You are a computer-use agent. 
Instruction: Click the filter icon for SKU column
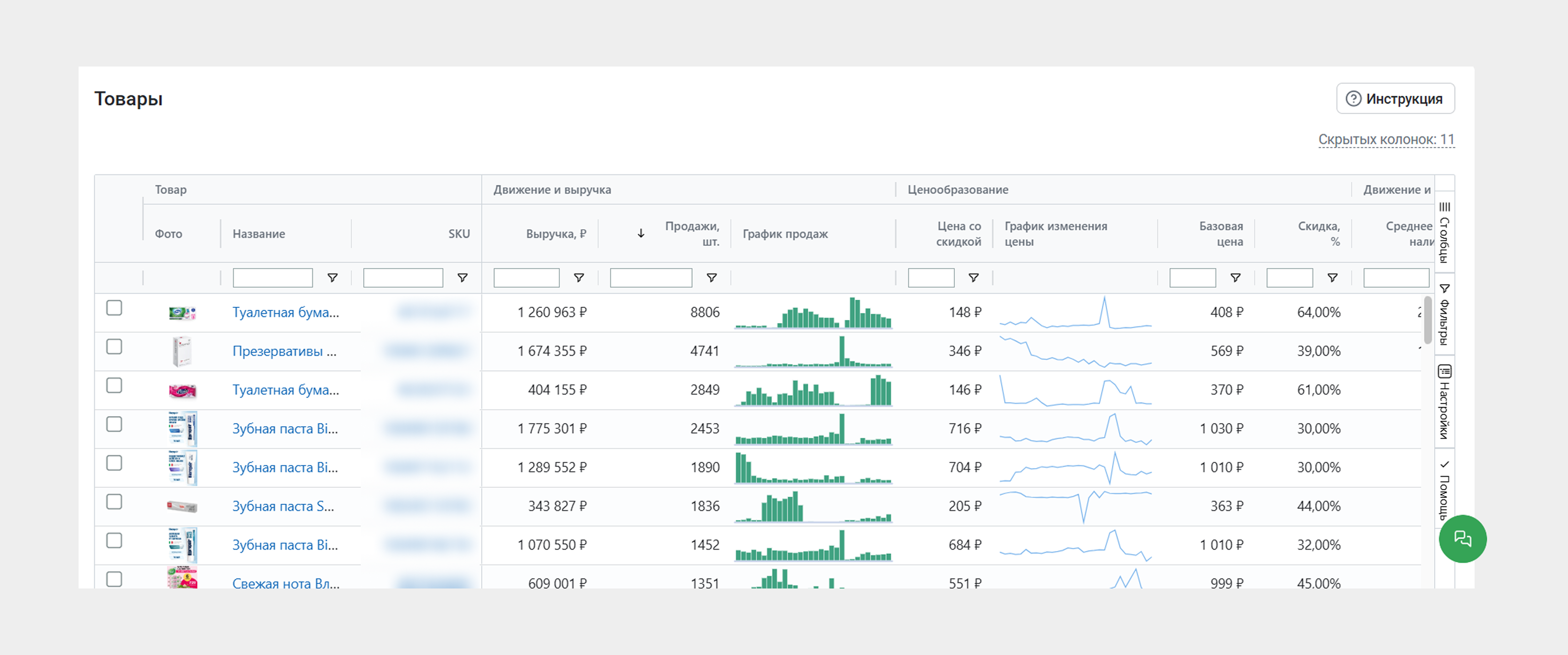click(463, 278)
